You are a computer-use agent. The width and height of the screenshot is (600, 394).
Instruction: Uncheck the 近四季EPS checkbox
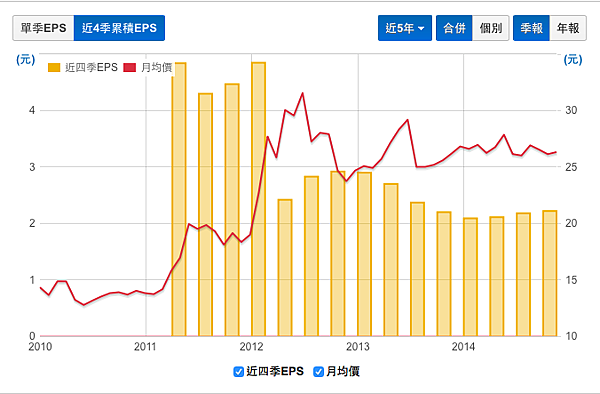click(238, 371)
